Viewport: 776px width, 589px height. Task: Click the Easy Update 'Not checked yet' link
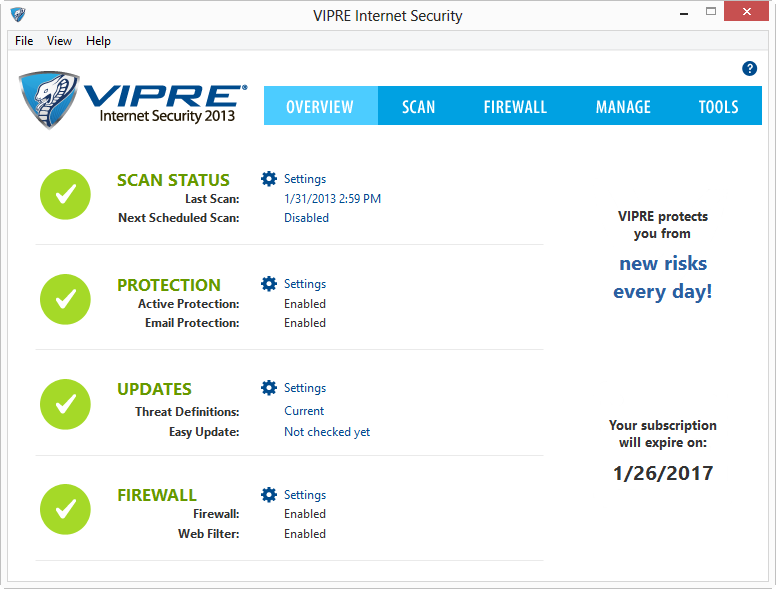(327, 432)
